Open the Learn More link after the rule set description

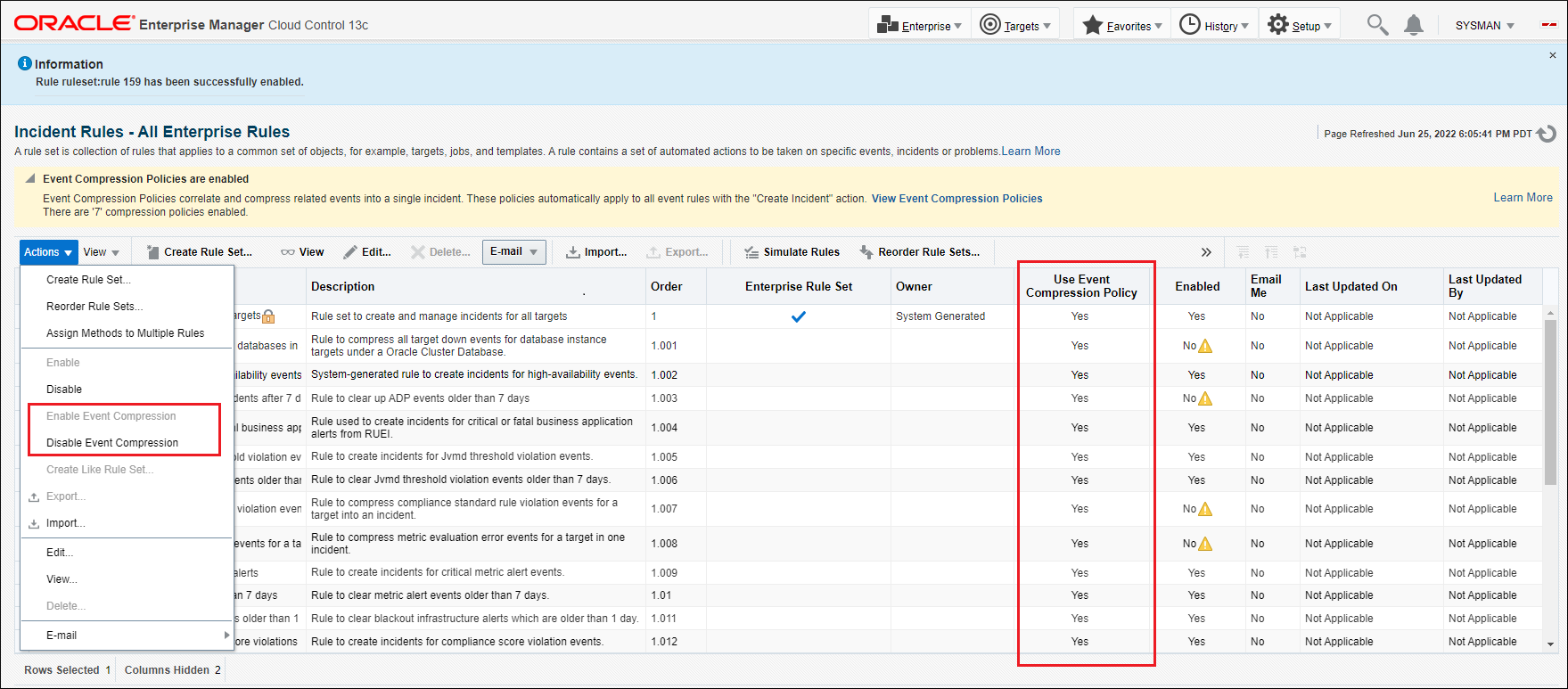[x=1031, y=152]
